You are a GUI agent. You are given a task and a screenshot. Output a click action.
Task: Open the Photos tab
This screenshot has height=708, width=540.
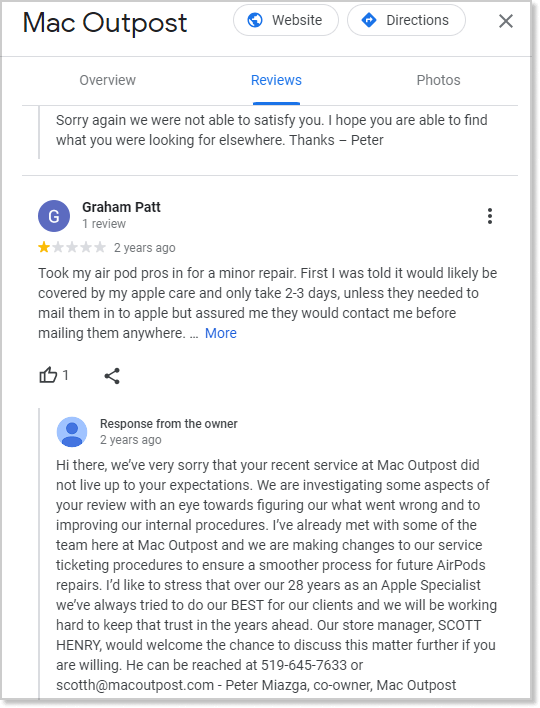click(438, 80)
